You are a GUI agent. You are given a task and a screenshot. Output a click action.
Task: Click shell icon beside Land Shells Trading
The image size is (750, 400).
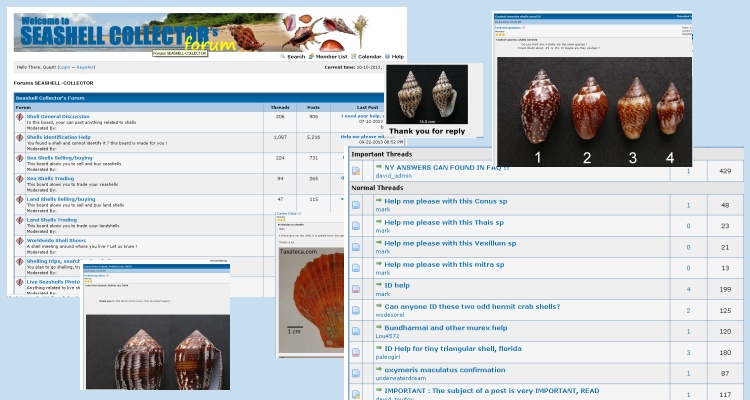[x=20, y=221]
